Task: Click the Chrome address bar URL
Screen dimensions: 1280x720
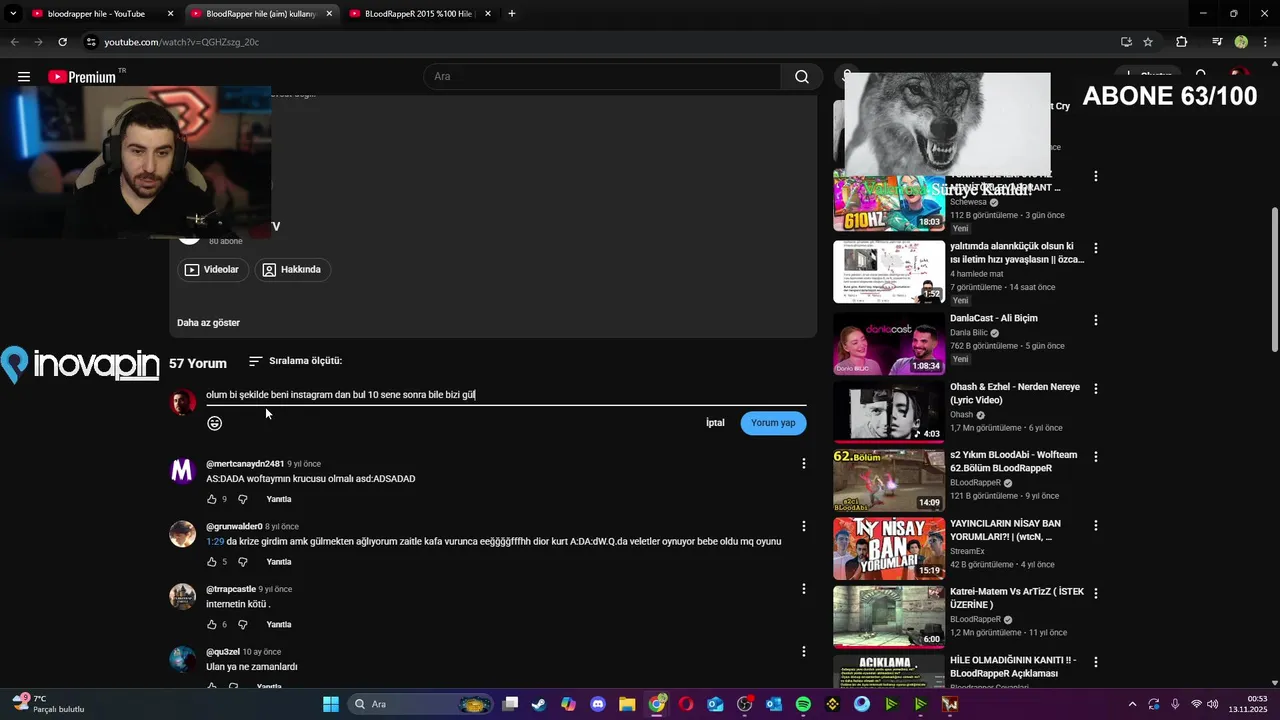Action: tap(182, 42)
